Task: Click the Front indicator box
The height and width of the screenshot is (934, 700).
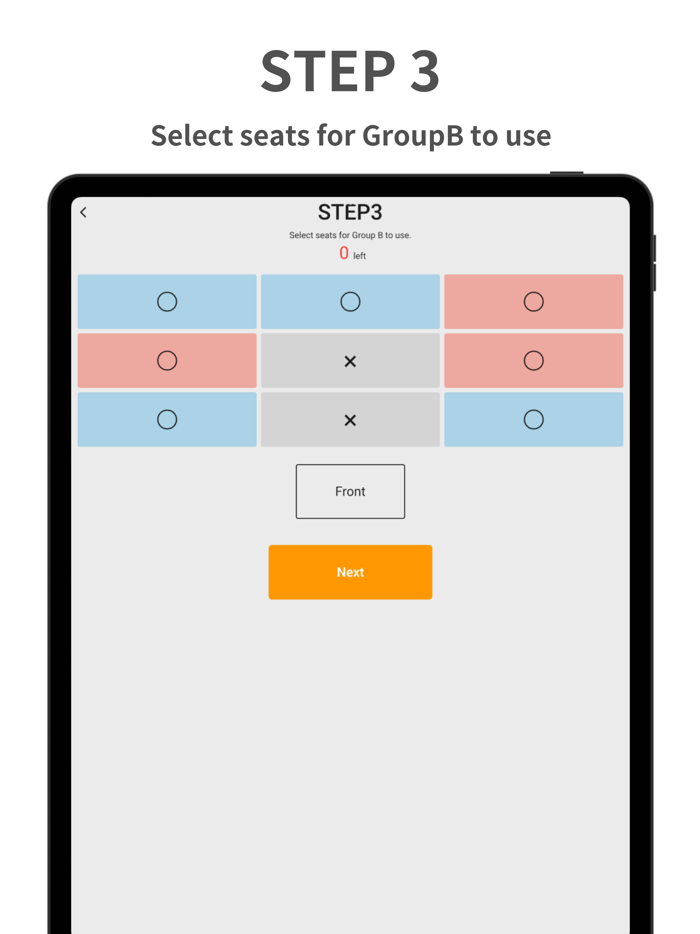Action: pos(350,491)
